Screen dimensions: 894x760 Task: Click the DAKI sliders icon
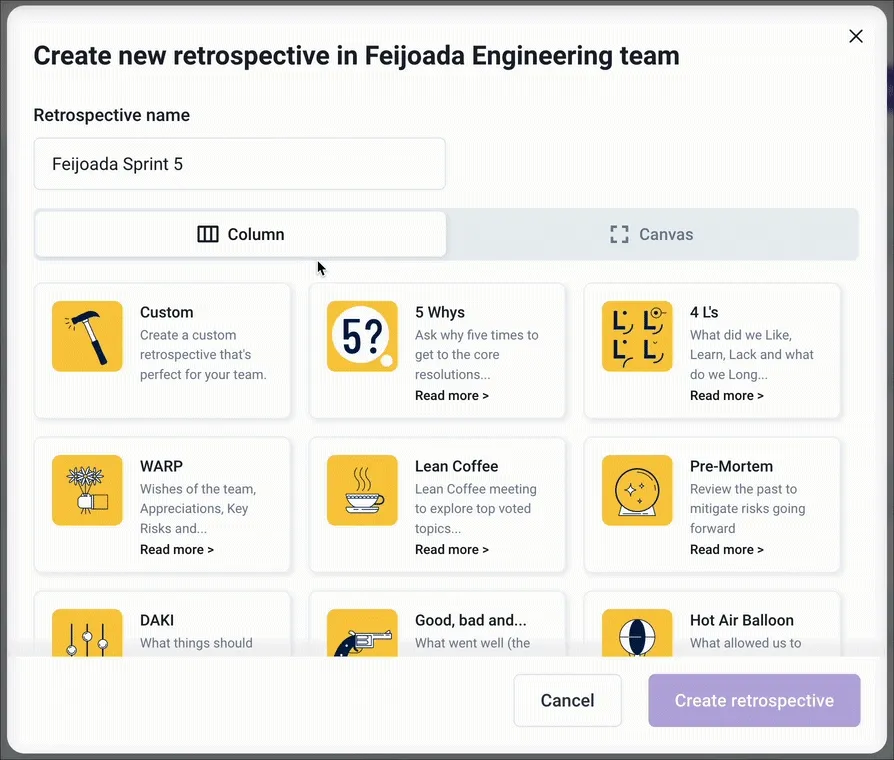tap(87, 634)
